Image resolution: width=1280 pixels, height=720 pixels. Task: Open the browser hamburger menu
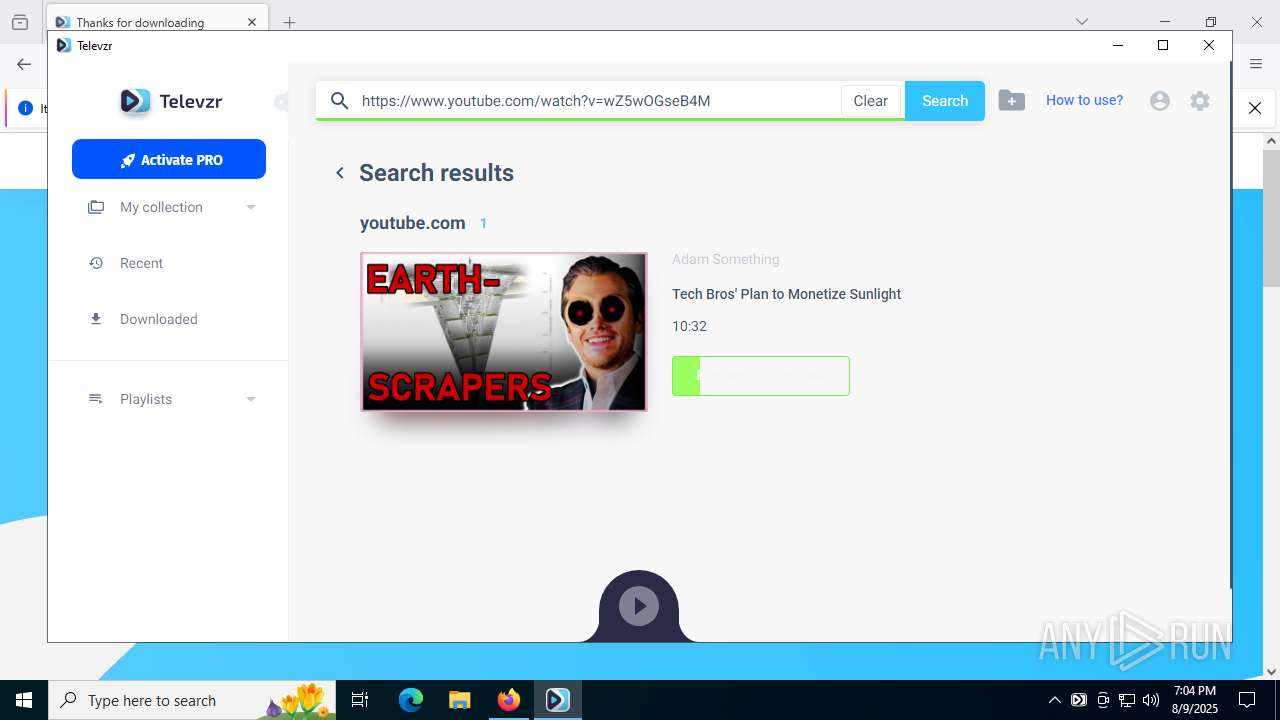pyautogui.click(x=1256, y=64)
